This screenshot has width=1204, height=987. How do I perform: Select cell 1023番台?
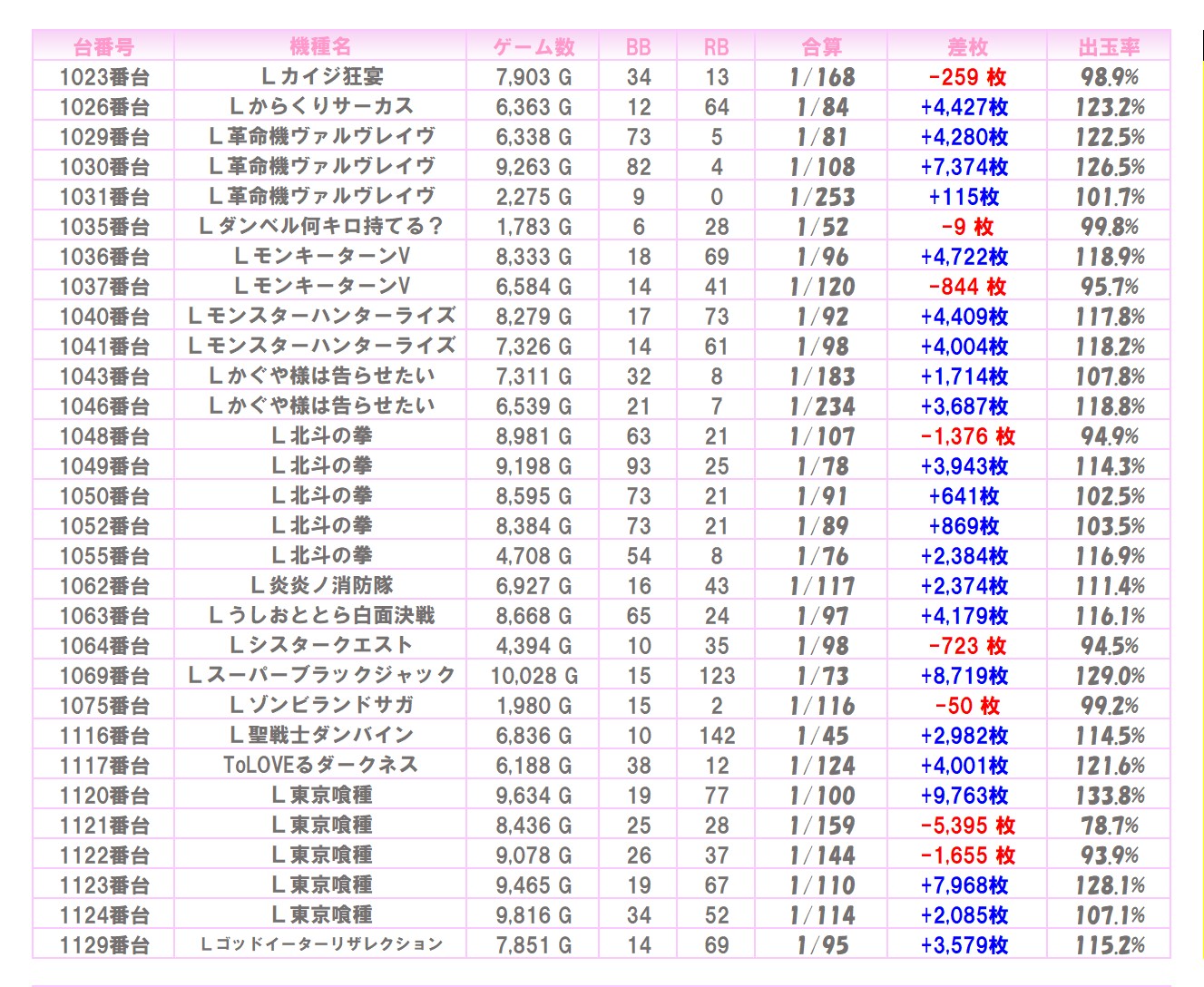coord(104,77)
